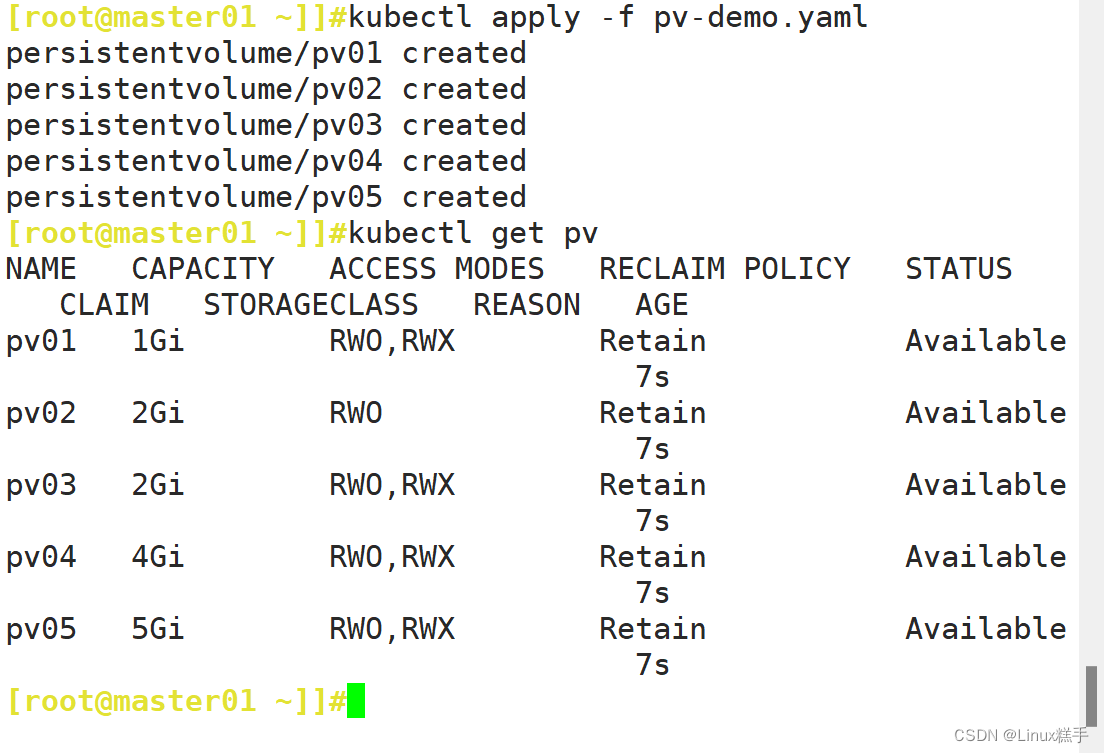
Task: Click pv04's RWO,RWX access modes
Action: click(x=392, y=557)
